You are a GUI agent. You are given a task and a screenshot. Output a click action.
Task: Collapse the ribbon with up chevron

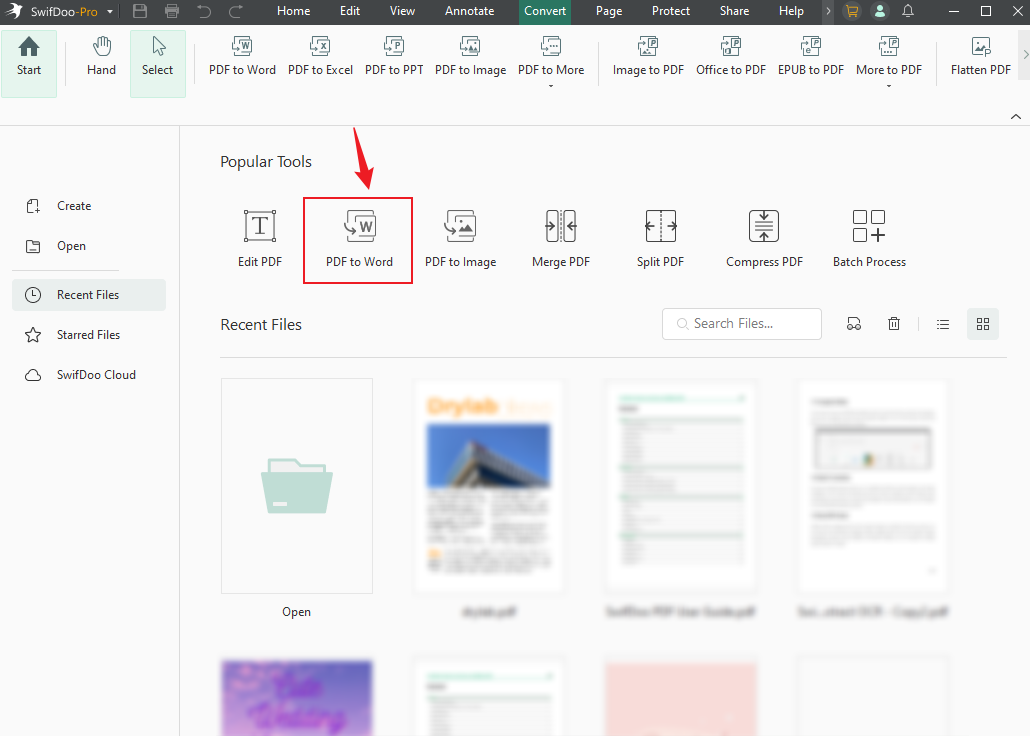coord(1016,116)
